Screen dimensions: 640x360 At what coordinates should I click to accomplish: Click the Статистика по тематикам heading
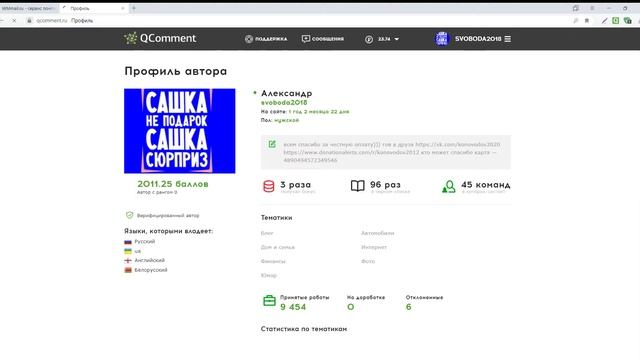[304, 329]
